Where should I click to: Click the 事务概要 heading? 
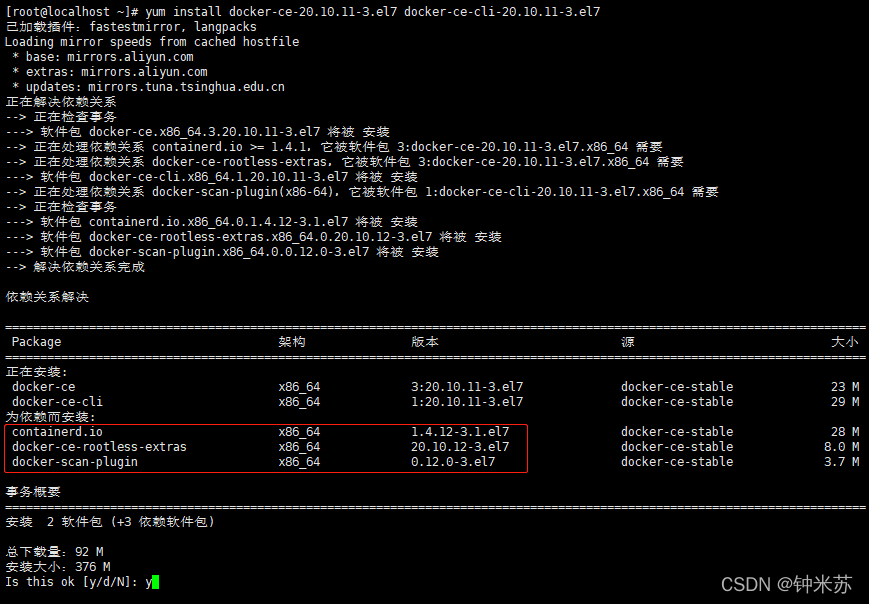(x=33, y=492)
